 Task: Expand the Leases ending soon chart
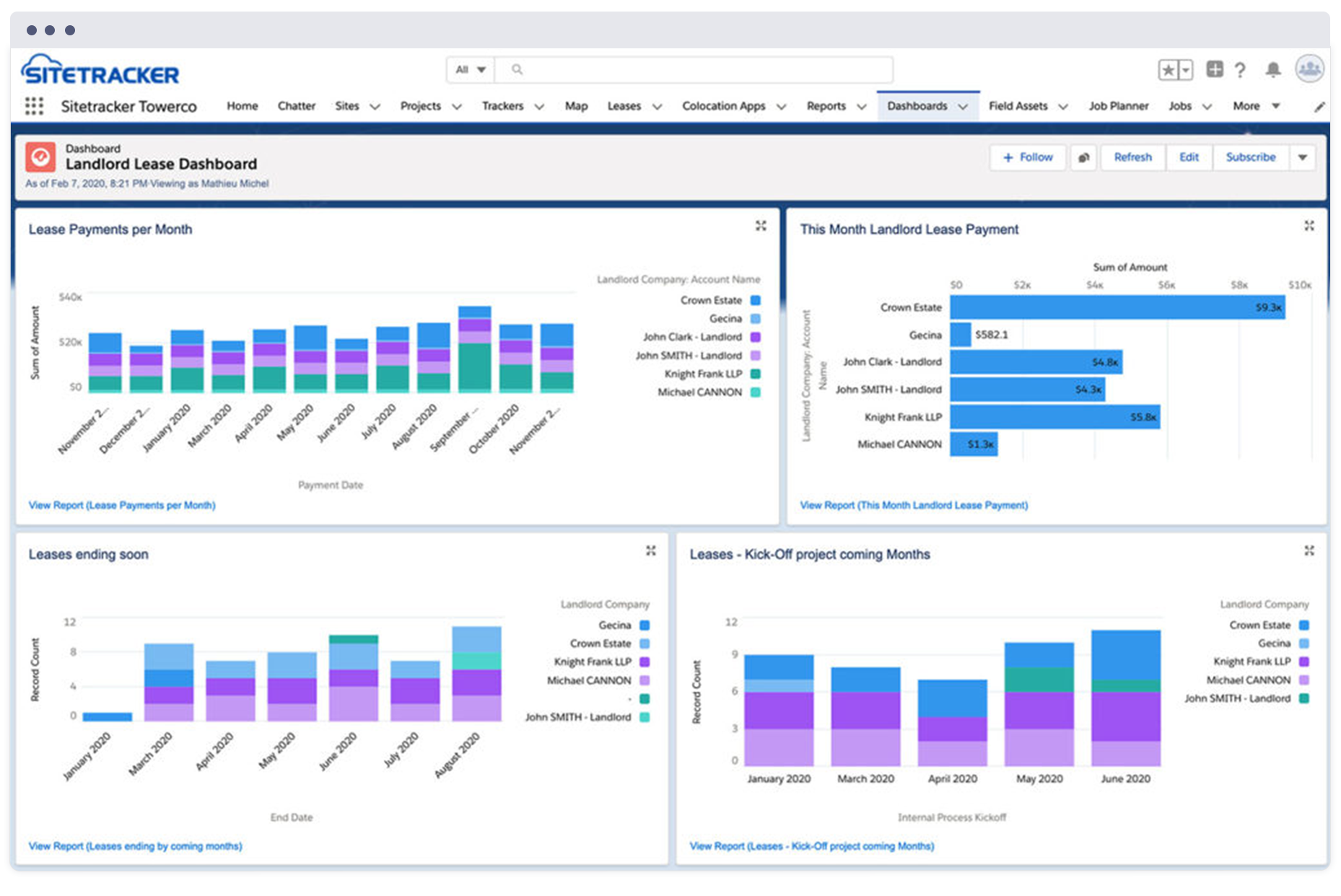tap(651, 550)
